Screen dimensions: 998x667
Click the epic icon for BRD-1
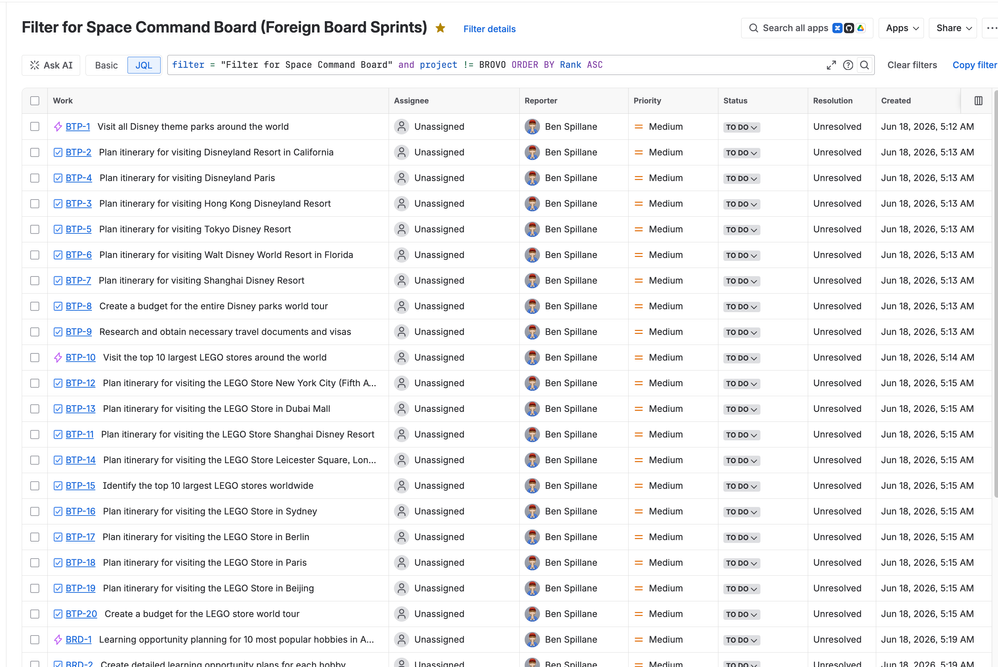click(x=58, y=640)
